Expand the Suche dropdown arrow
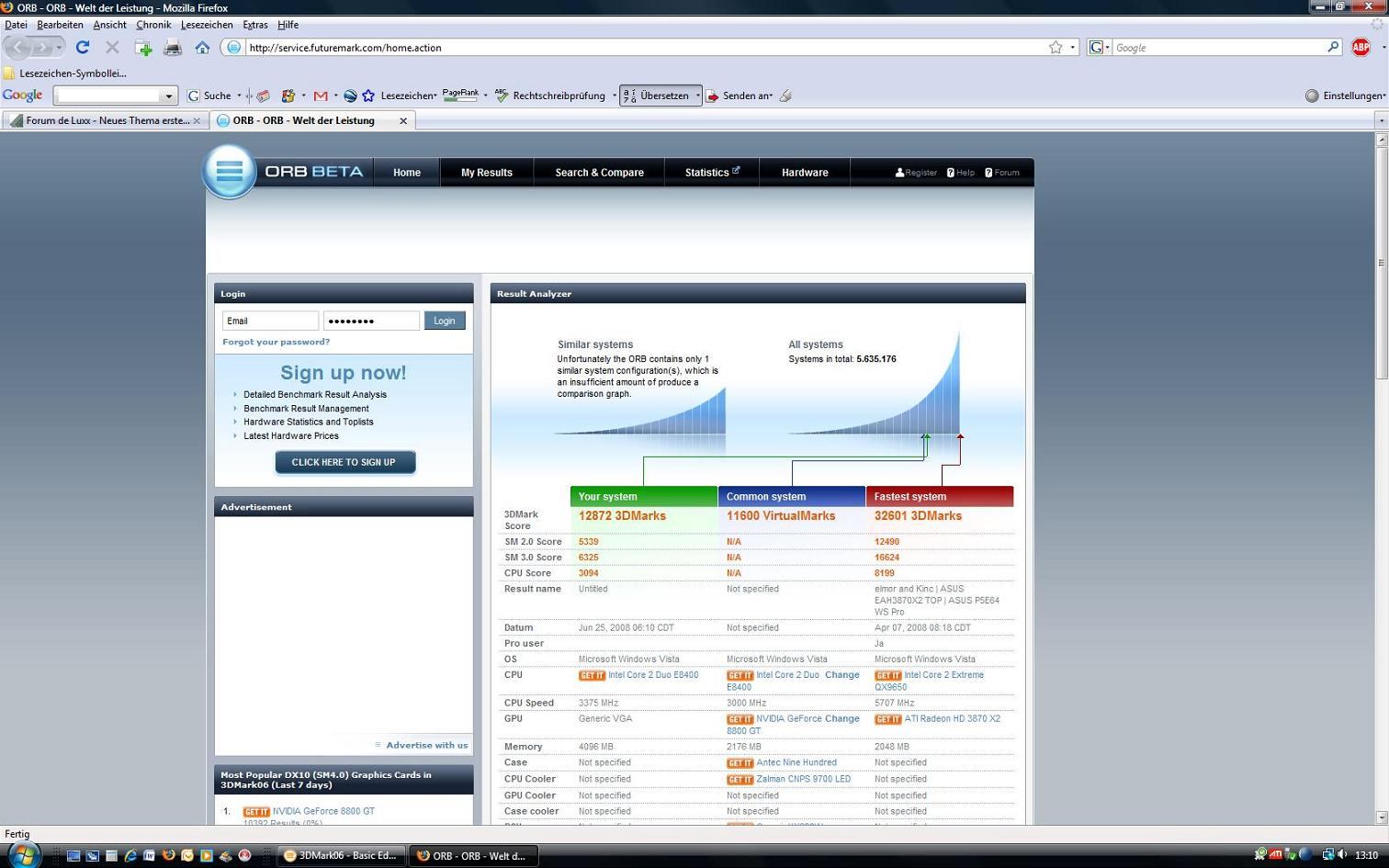 [x=239, y=96]
